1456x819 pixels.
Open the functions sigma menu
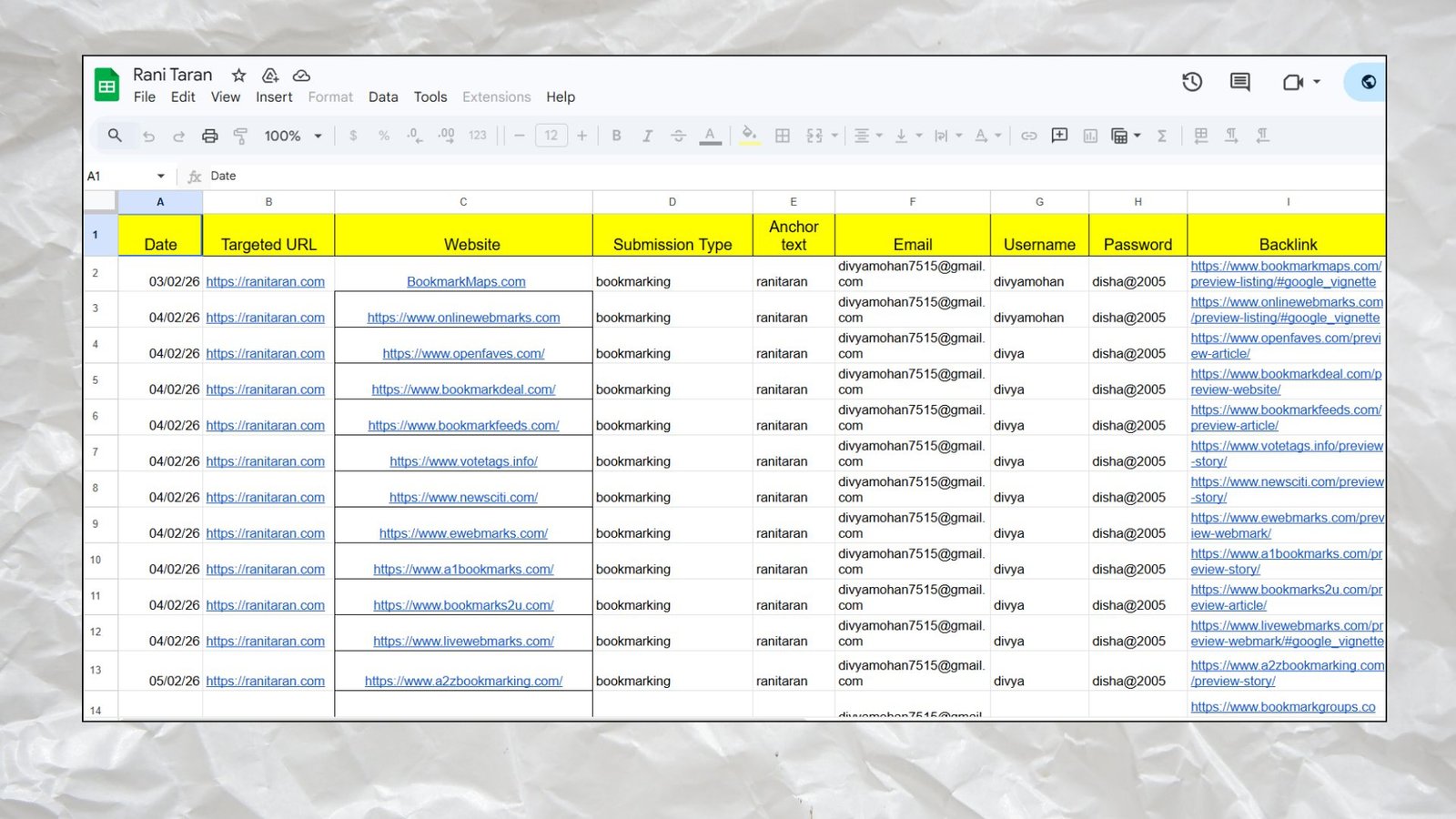click(1162, 136)
